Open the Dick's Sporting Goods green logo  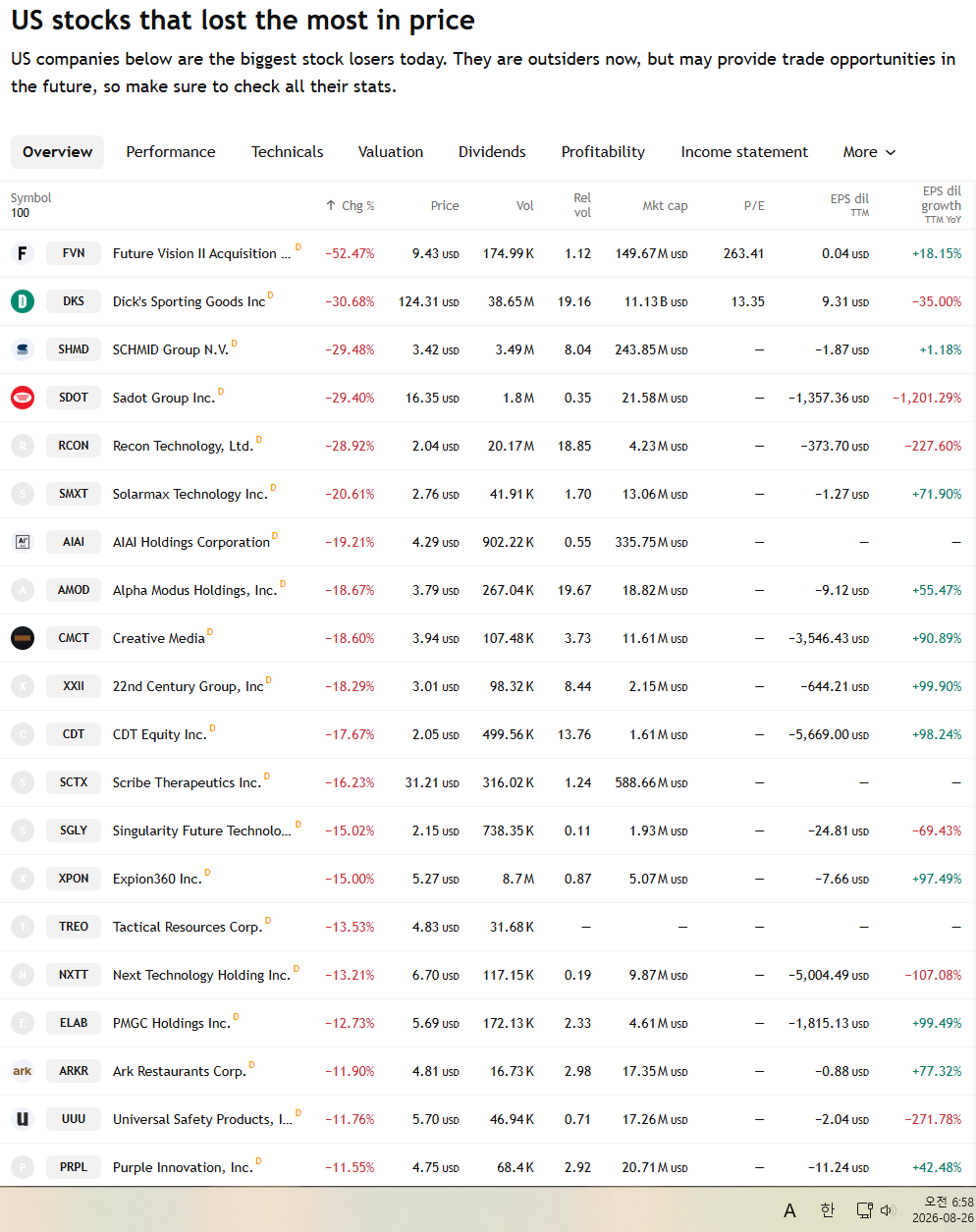[x=23, y=301]
